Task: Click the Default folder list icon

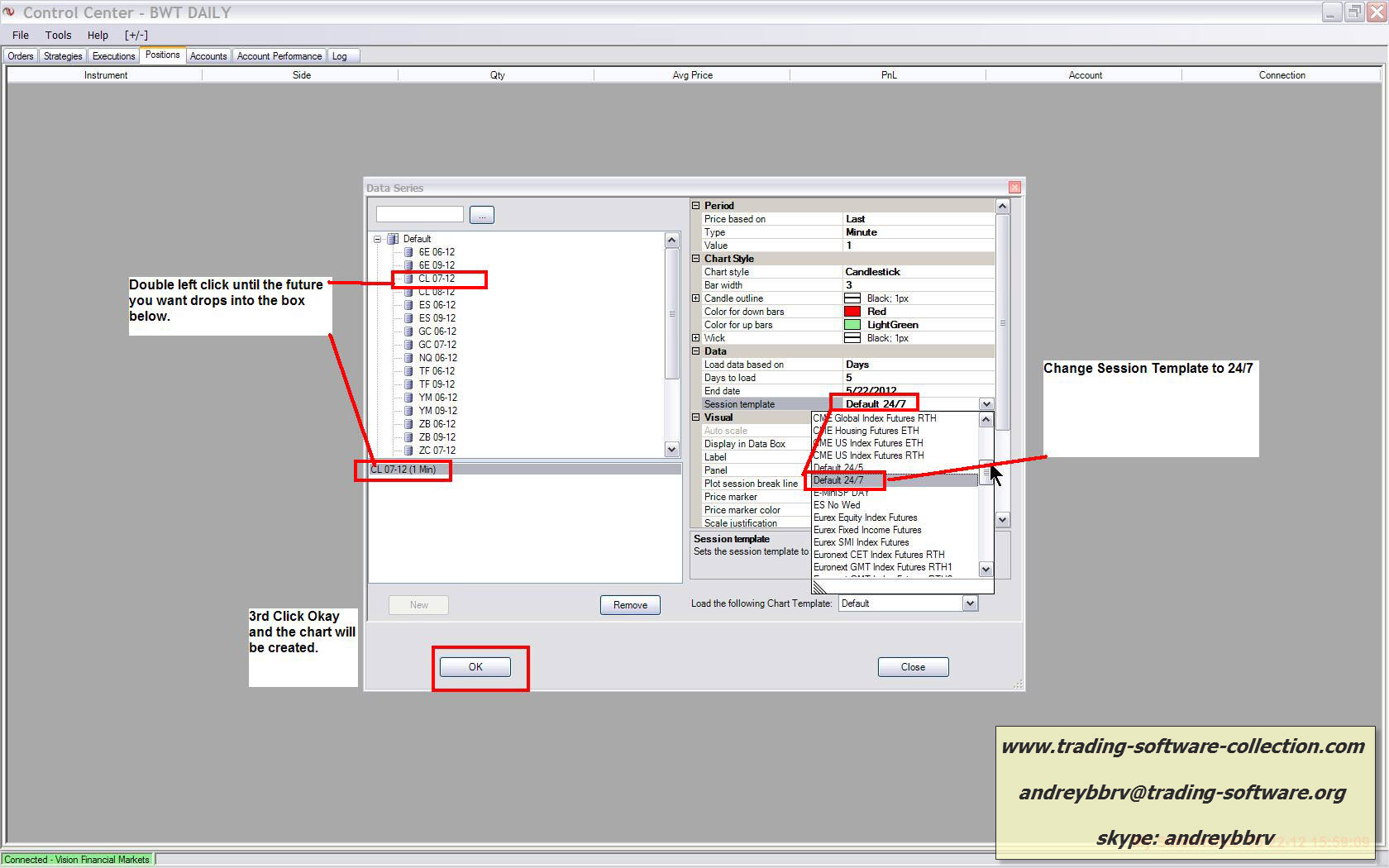Action: coord(393,239)
